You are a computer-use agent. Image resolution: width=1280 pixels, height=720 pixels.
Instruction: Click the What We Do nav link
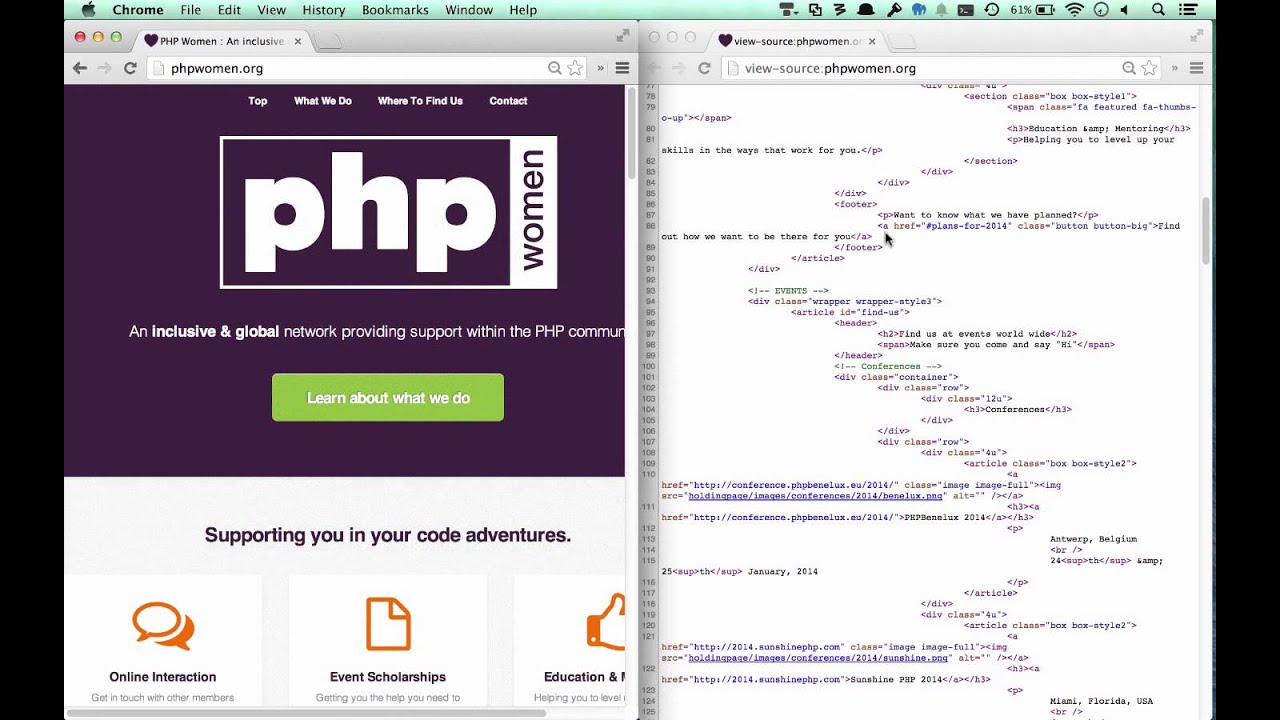323,101
